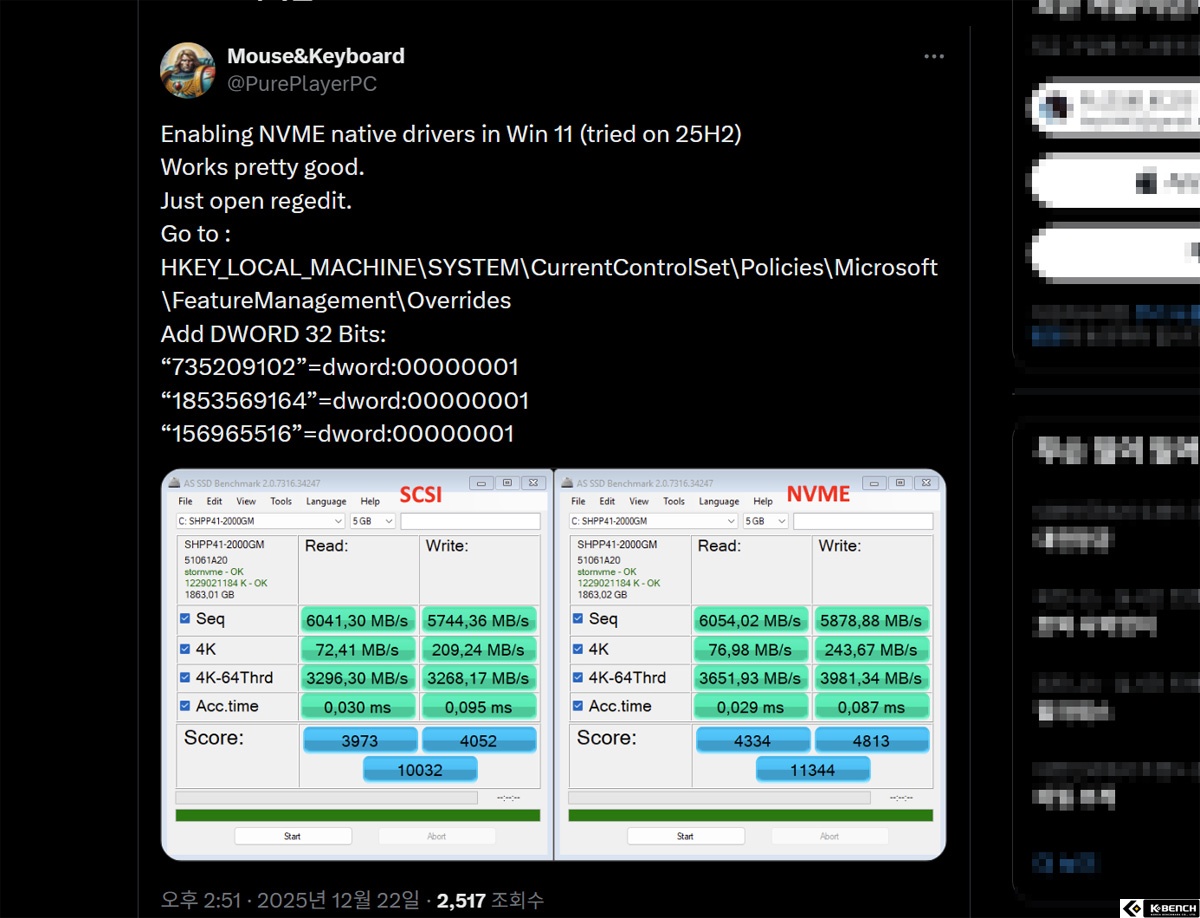Click AS SSD app icon in SCSI title bar
Image resolution: width=1200 pixels, height=918 pixels.
(174, 483)
